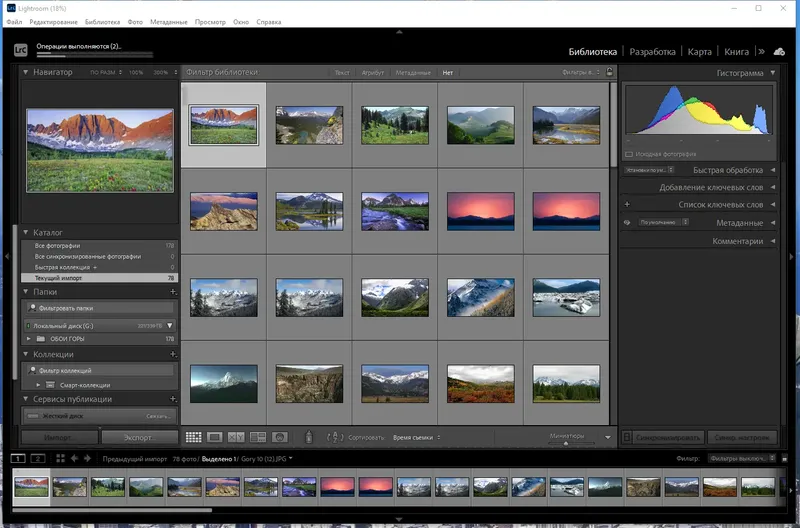
Task: Switch to Grid view in toolbar
Action: point(194,437)
